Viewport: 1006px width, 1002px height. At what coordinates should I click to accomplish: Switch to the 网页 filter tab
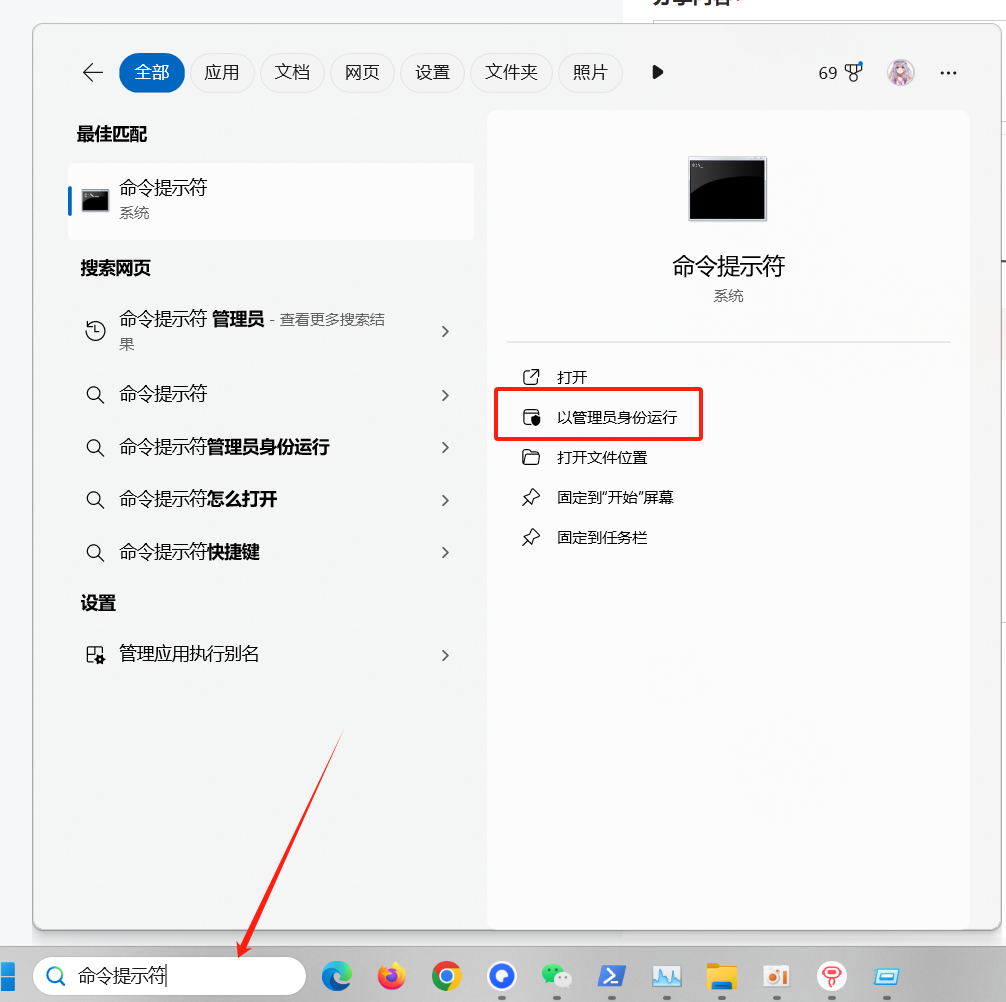click(362, 72)
